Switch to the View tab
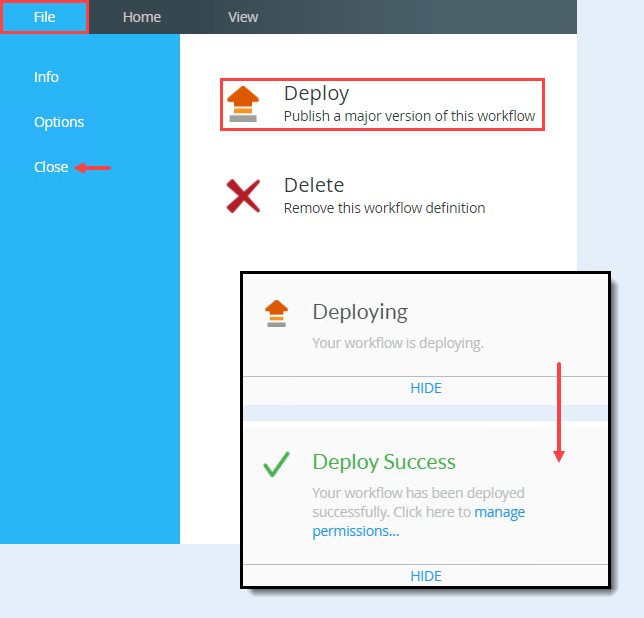The width and height of the screenshot is (644, 618). [243, 17]
